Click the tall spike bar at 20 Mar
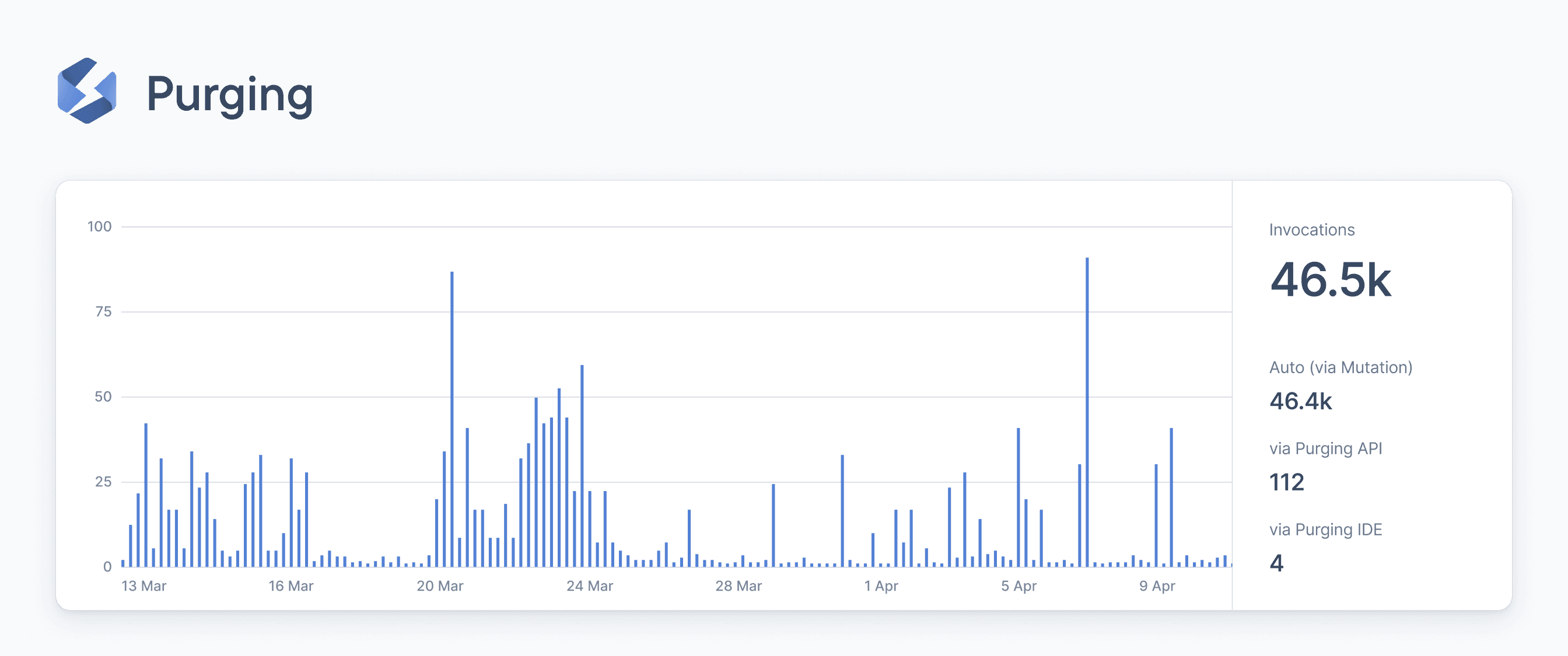Viewport: 1568px width, 656px height. coord(452,420)
